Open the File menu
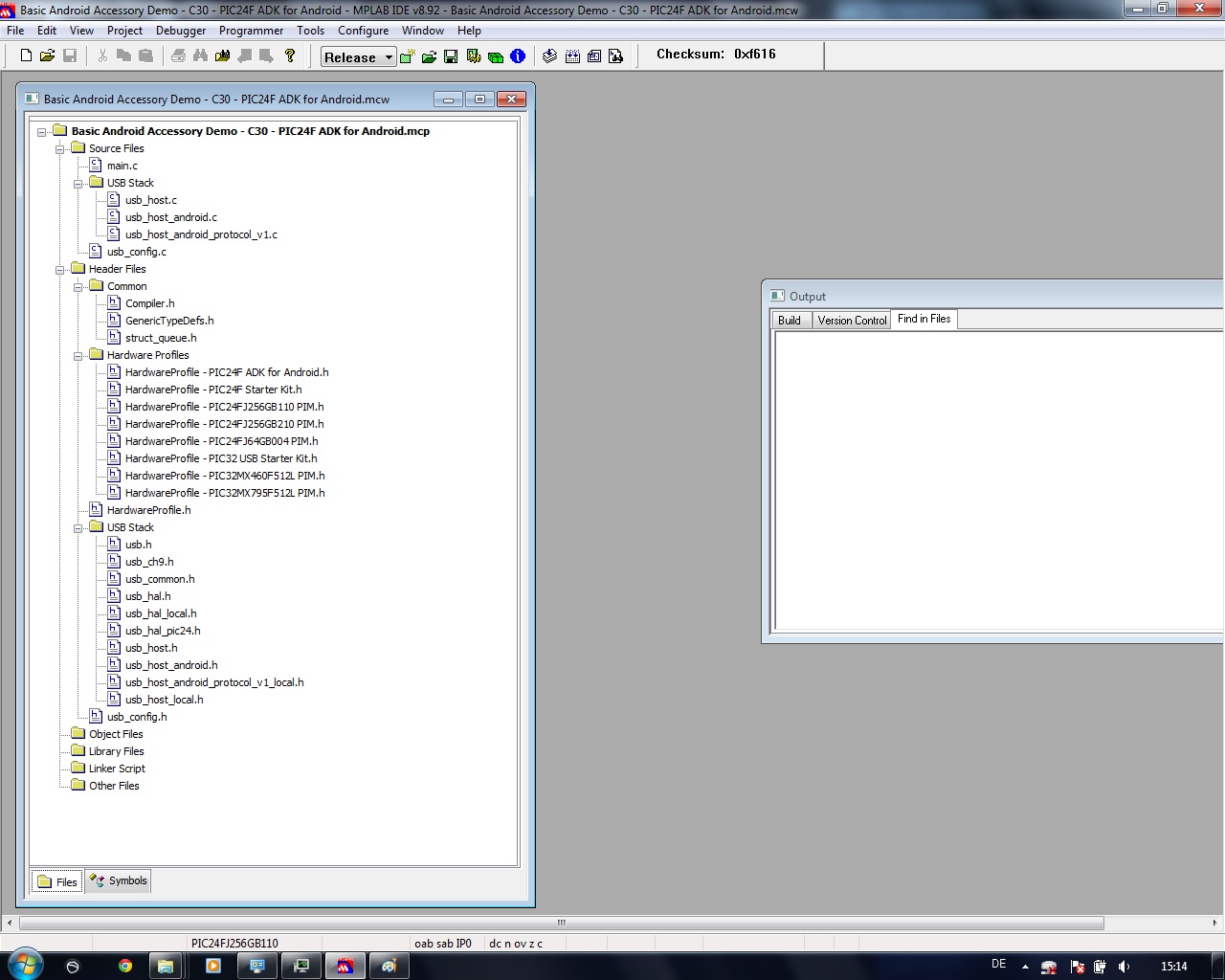The image size is (1225, 980). (15, 31)
